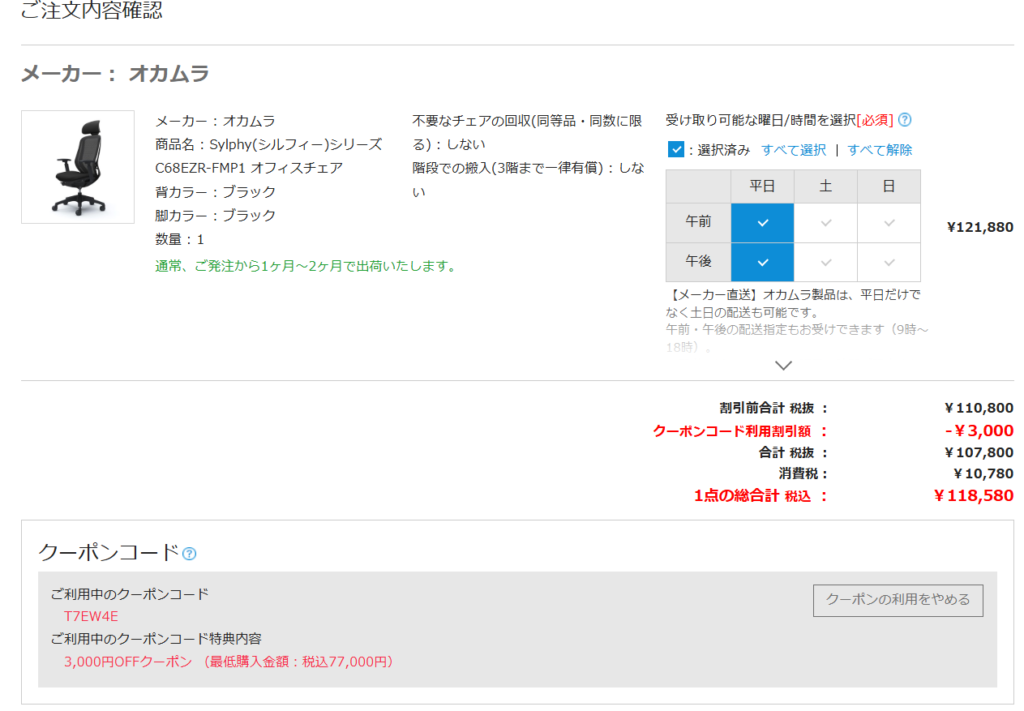Click the 平日 column header
The width and height of the screenshot is (1024, 711).
point(762,187)
